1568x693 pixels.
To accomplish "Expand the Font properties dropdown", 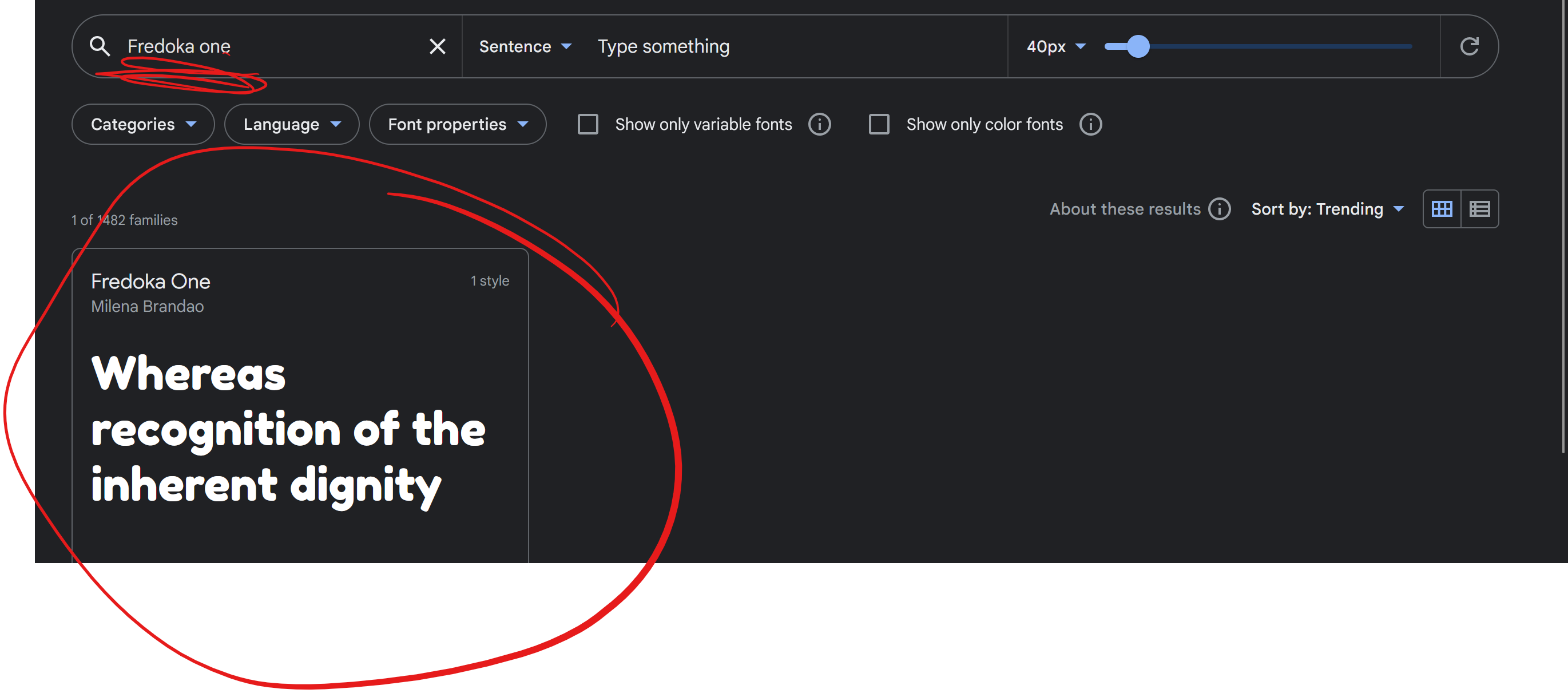I will coord(457,124).
